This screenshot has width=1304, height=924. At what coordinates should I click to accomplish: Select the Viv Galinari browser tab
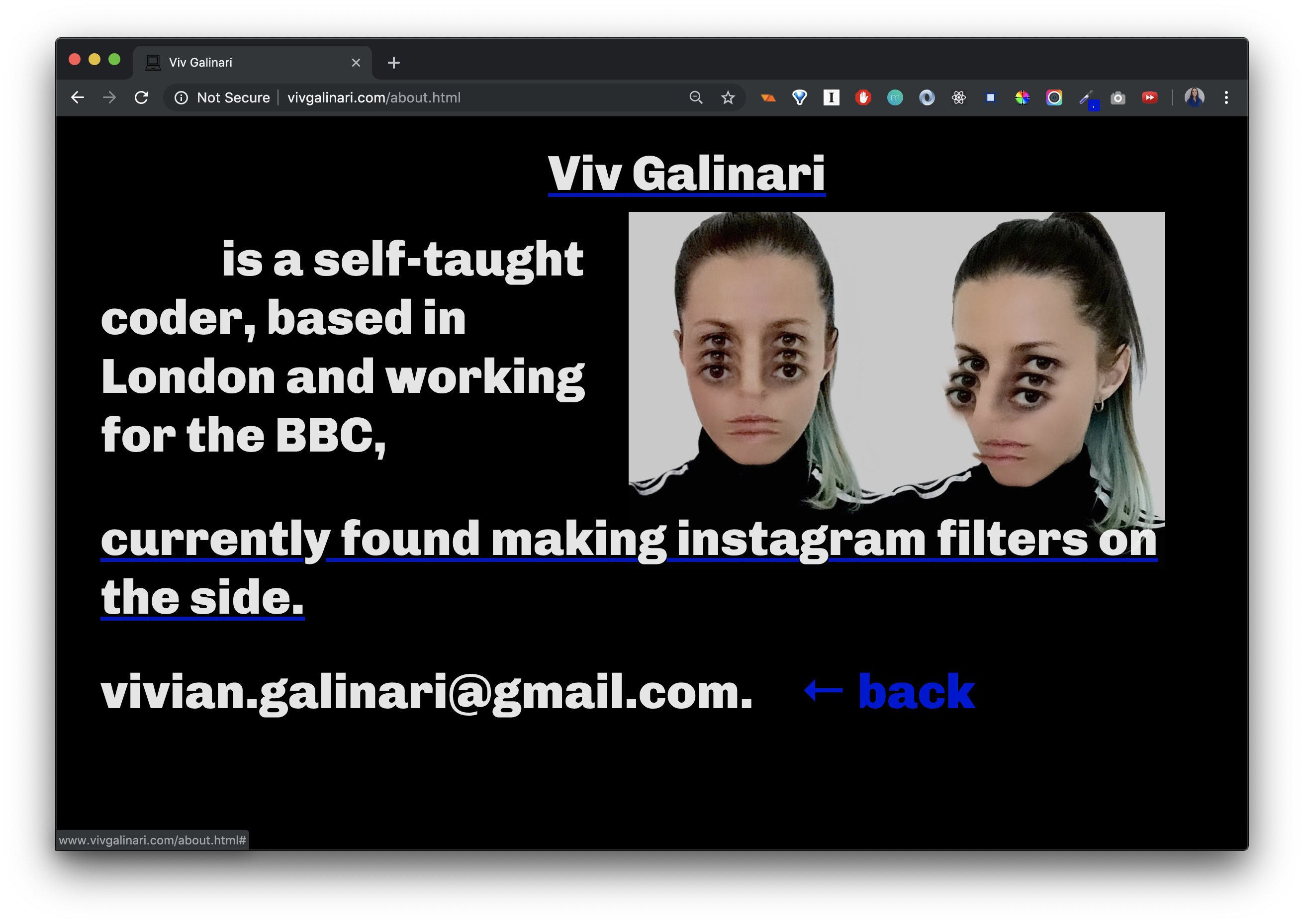tap(253, 63)
